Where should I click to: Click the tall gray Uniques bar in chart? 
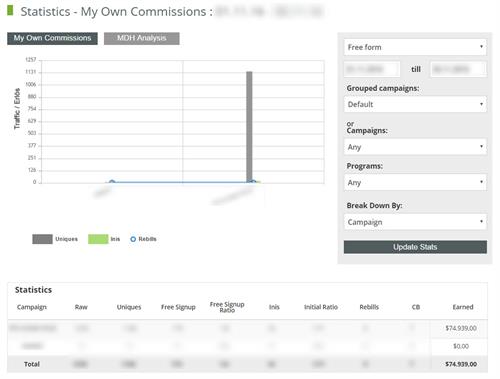(249, 127)
